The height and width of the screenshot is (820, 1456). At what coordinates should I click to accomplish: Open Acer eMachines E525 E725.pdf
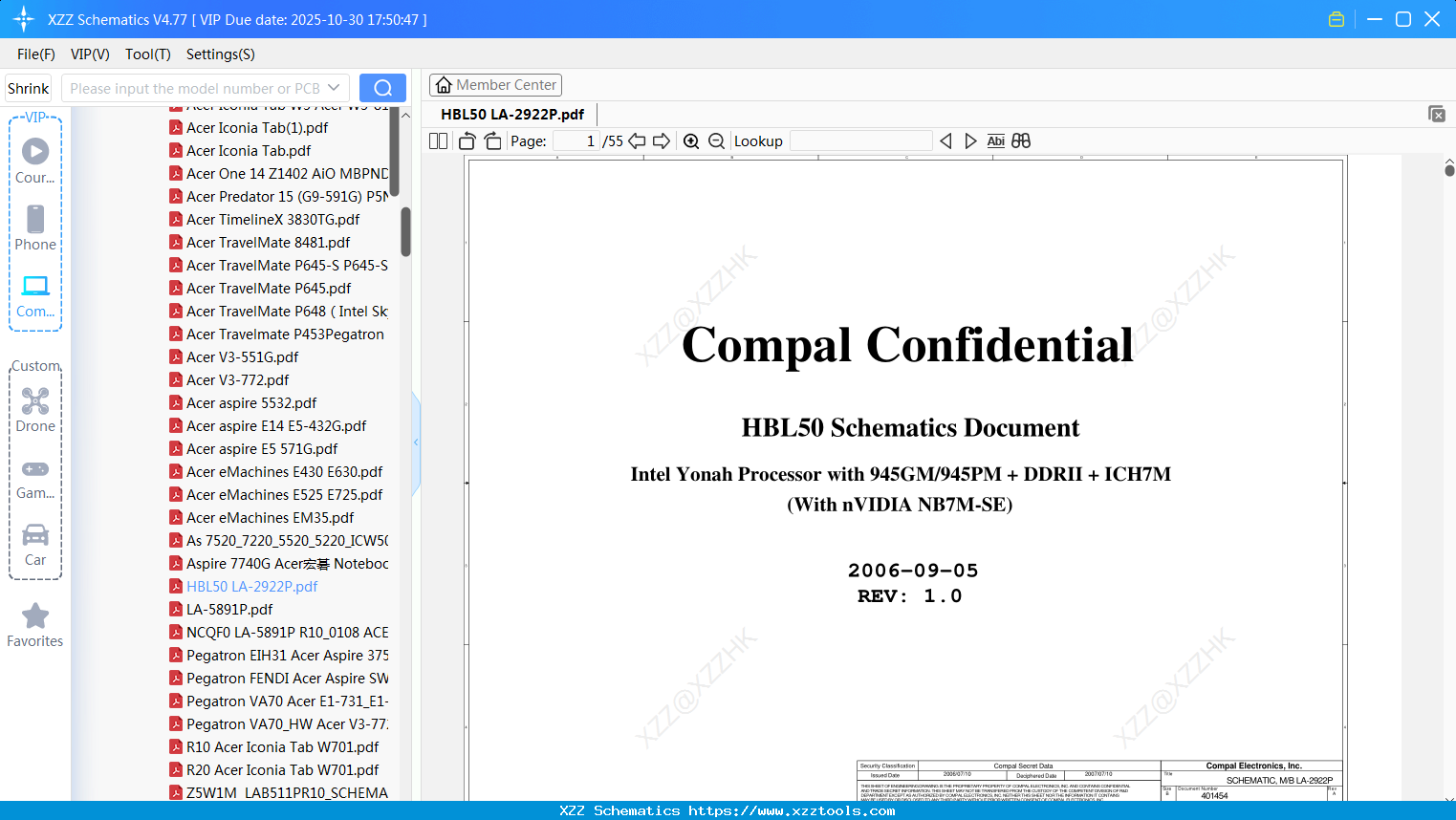pos(285,494)
